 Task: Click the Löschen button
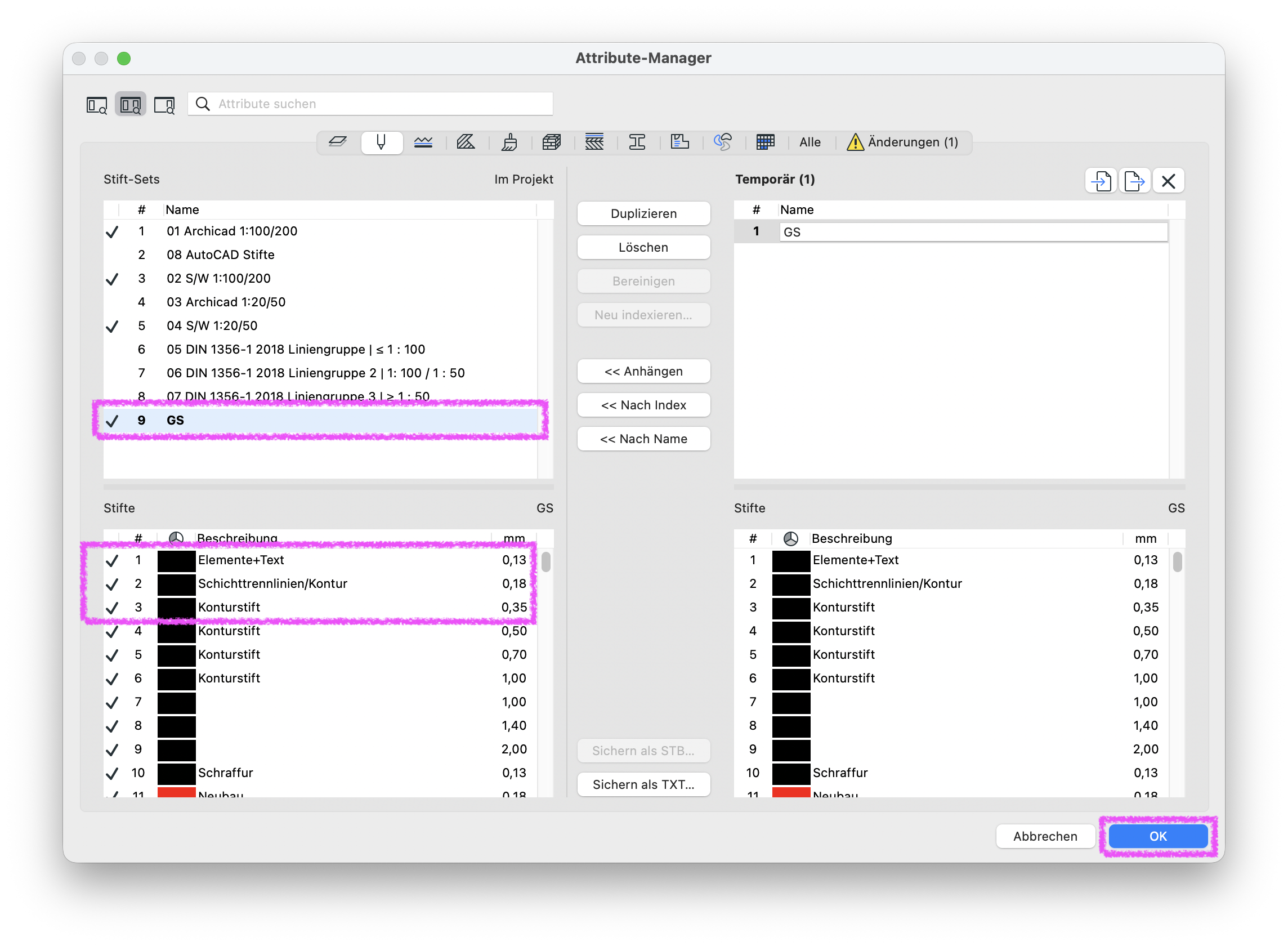coord(644,247)
